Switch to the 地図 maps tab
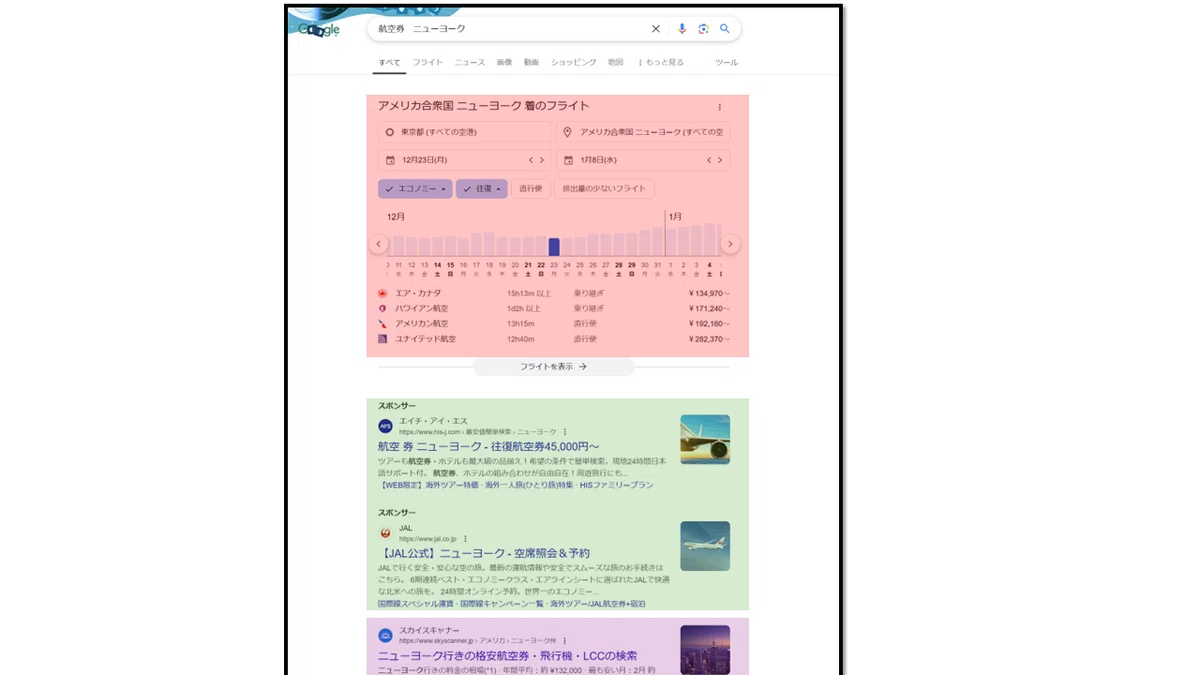Image resolution: width=1200 pixels, height=675 pixels. coord(615,62)
